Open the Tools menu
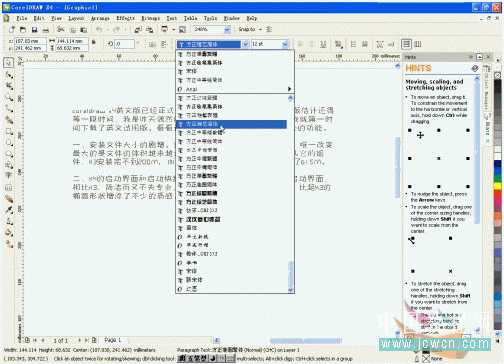Screen dimensions: 504x364 (210, 18)
